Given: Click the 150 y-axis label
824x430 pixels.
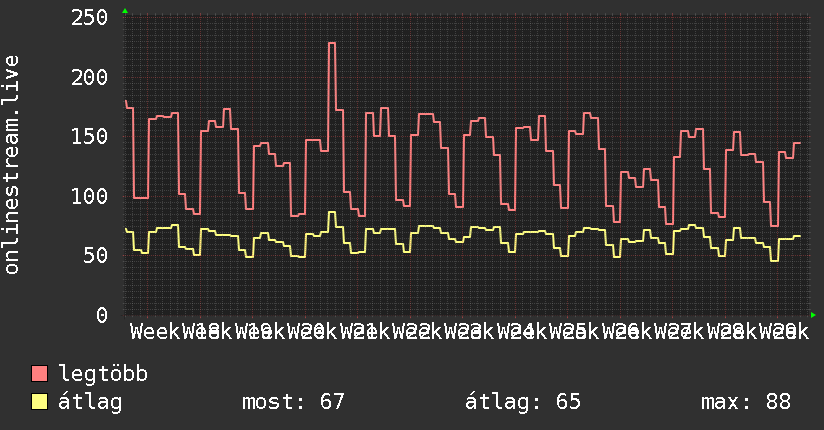Looking at the screenshot, I should click(x=89, y=137).
